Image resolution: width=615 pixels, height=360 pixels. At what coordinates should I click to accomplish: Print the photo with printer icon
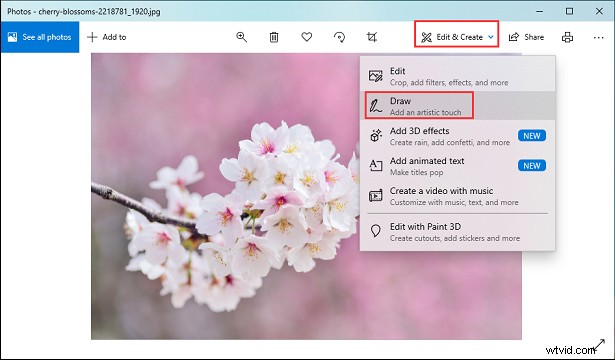[567, 37]
